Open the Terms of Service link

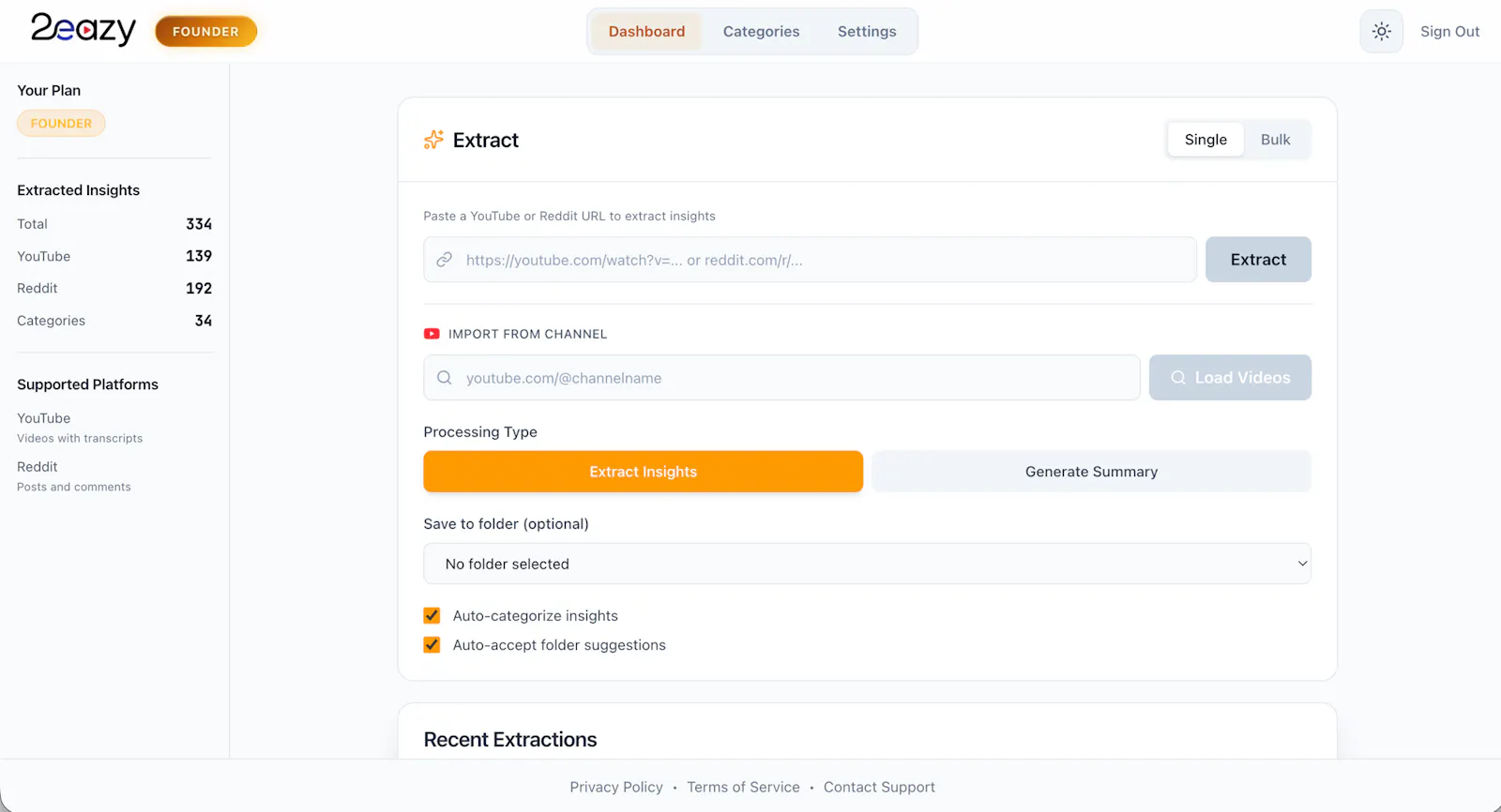coord(743,788)
